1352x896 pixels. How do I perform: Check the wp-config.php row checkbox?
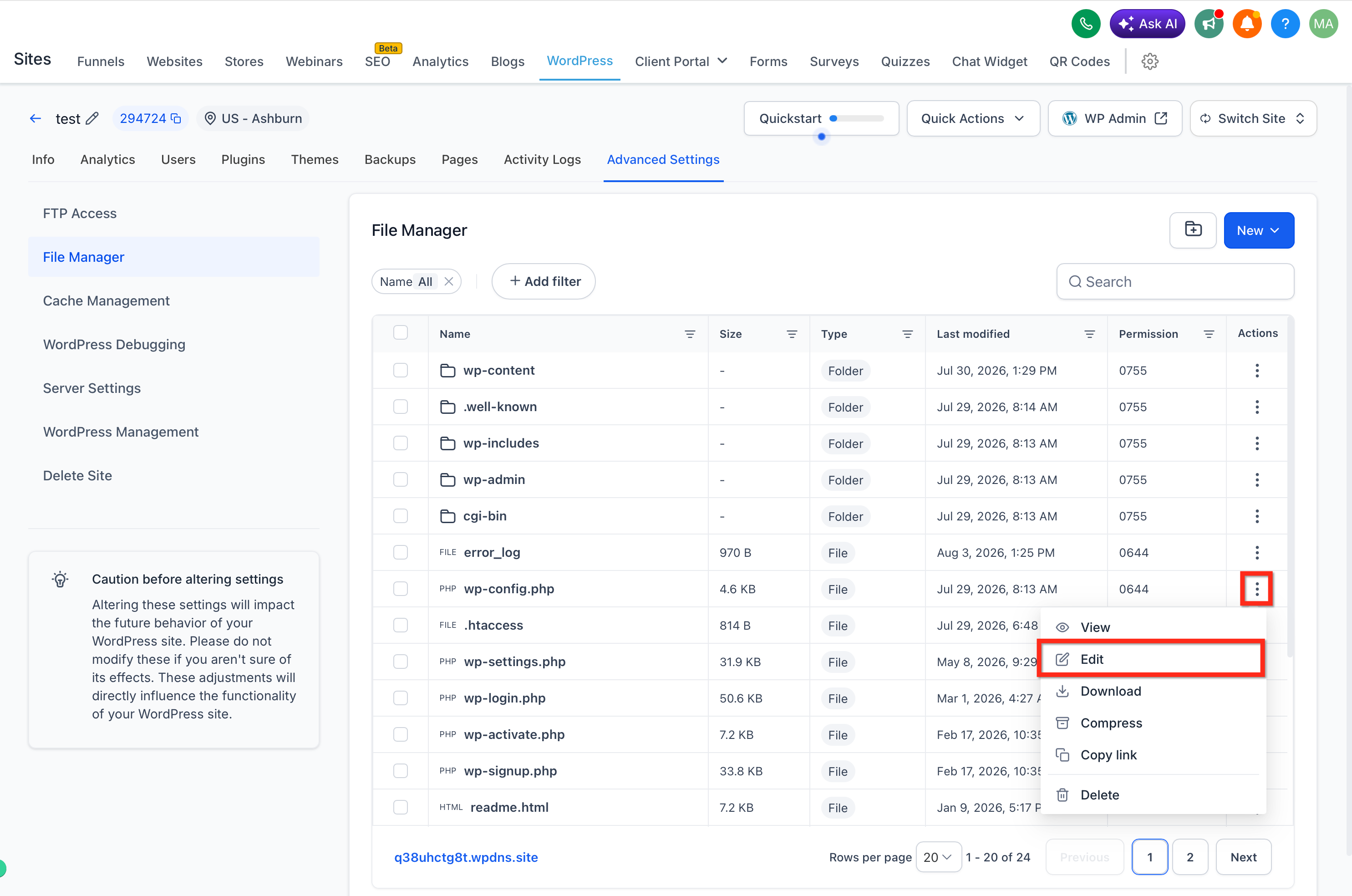[x=401, y=589]
